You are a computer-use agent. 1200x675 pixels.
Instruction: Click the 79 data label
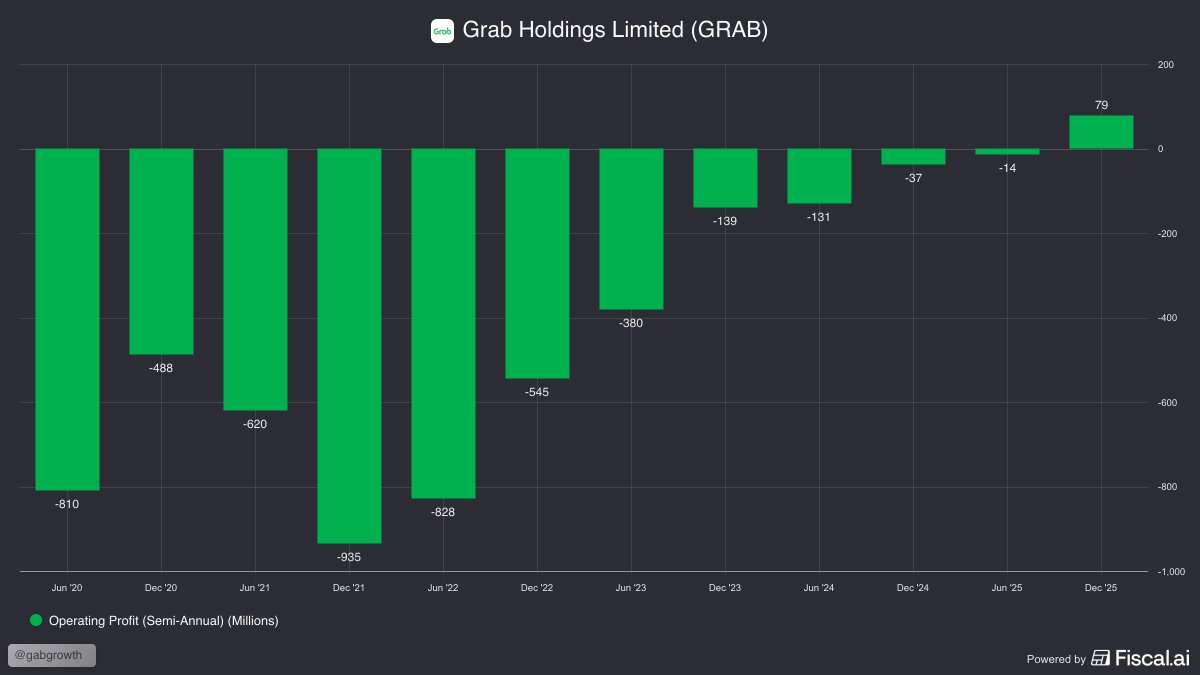pyautogui.click(x=1101, y=105)
